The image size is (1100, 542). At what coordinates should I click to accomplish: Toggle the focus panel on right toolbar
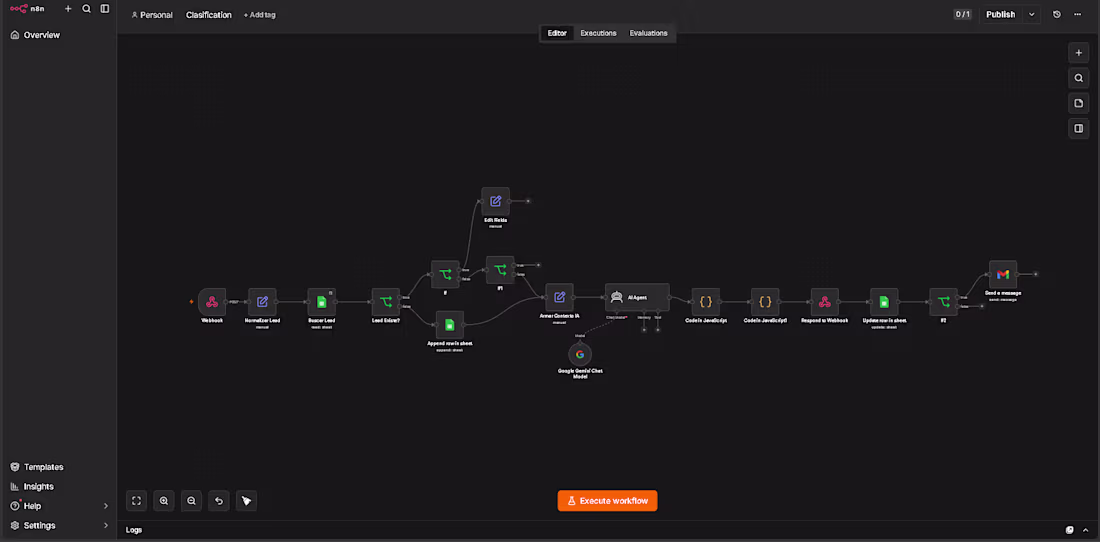click(1079, 128)
